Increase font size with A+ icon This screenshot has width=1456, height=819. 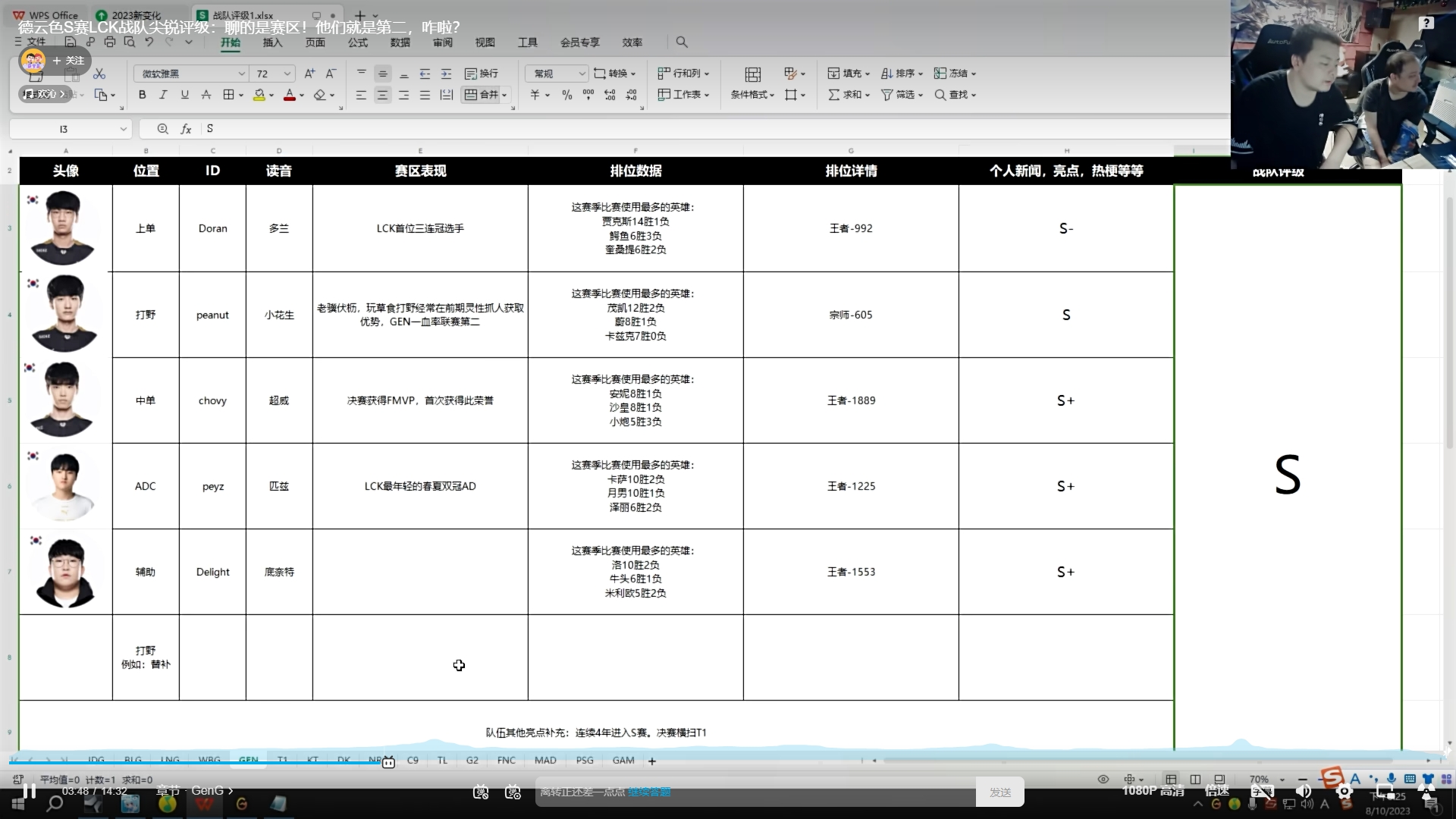[309, 74]
